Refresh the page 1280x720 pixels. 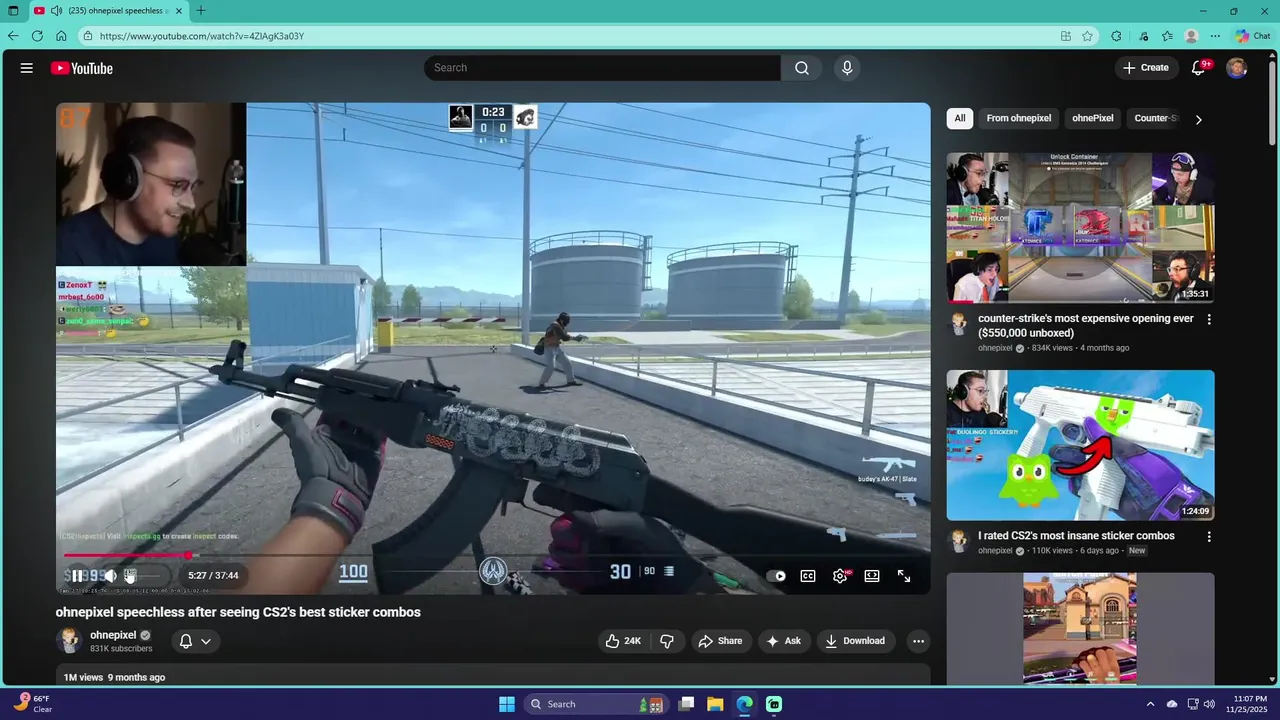(x=37, y=36)
